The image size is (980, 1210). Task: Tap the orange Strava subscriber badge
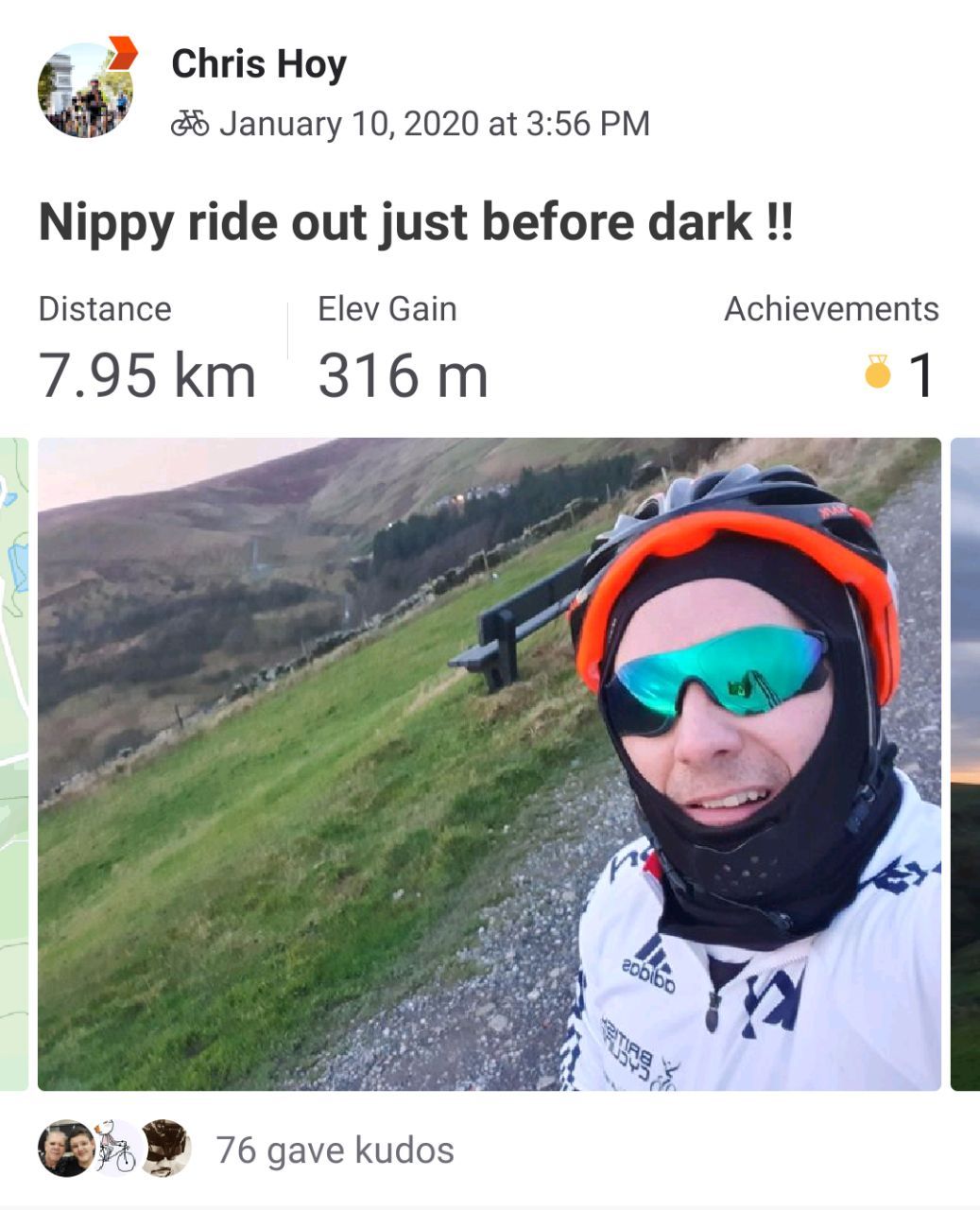click(x=122, y=53)
